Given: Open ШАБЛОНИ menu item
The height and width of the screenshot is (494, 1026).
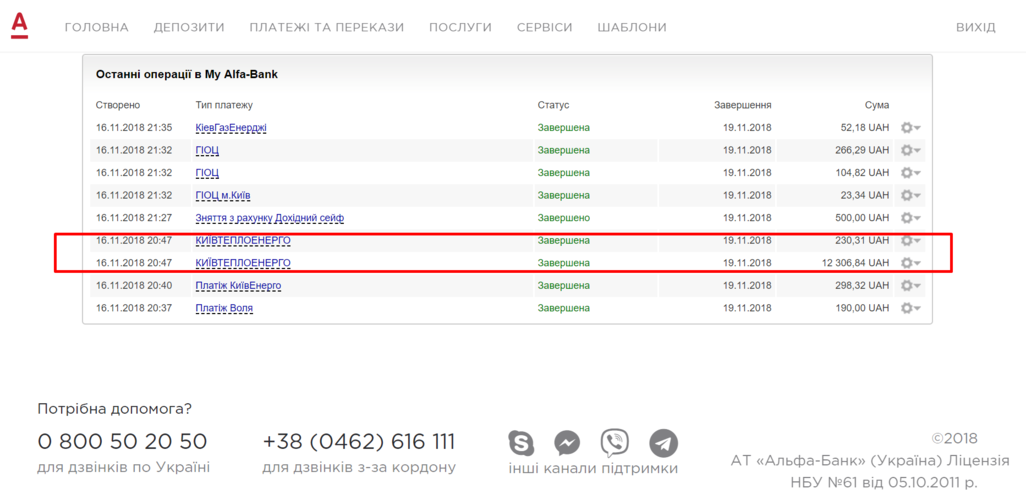Looking at the screenshot, I should [632, 27].
